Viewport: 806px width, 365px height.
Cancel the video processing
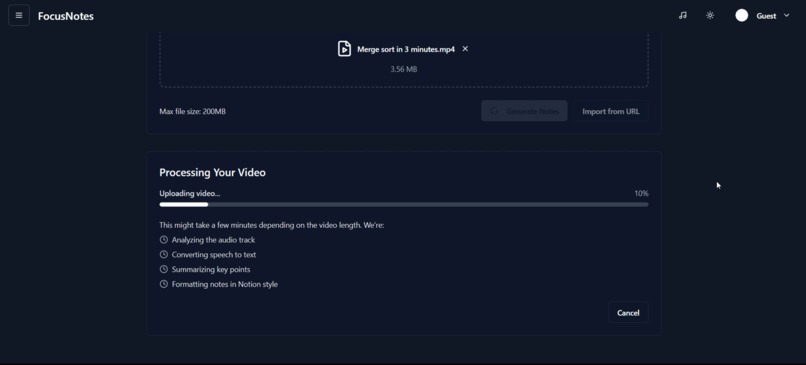[x=628, y=313]
